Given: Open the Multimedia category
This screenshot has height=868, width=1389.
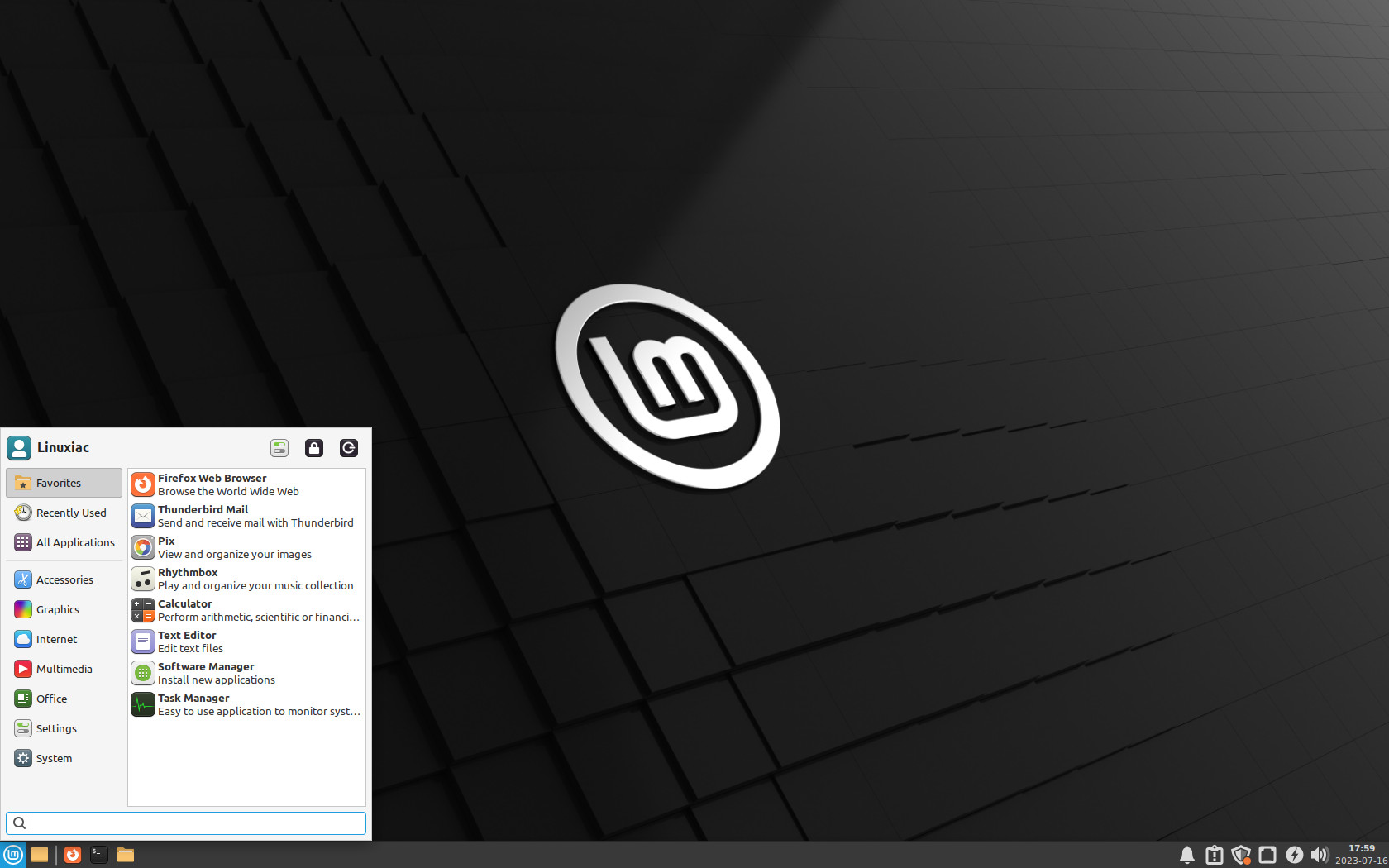Looking at the screenshot, I should click(x=64, y=669).
